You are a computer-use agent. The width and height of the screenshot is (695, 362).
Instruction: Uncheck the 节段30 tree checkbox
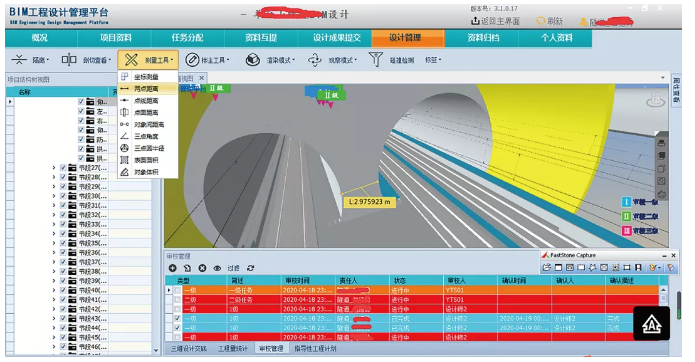[63, 196]
